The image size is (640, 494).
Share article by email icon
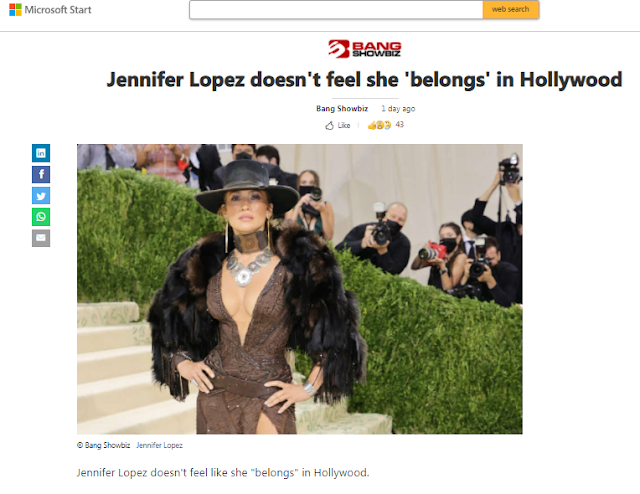pos(41,238)
